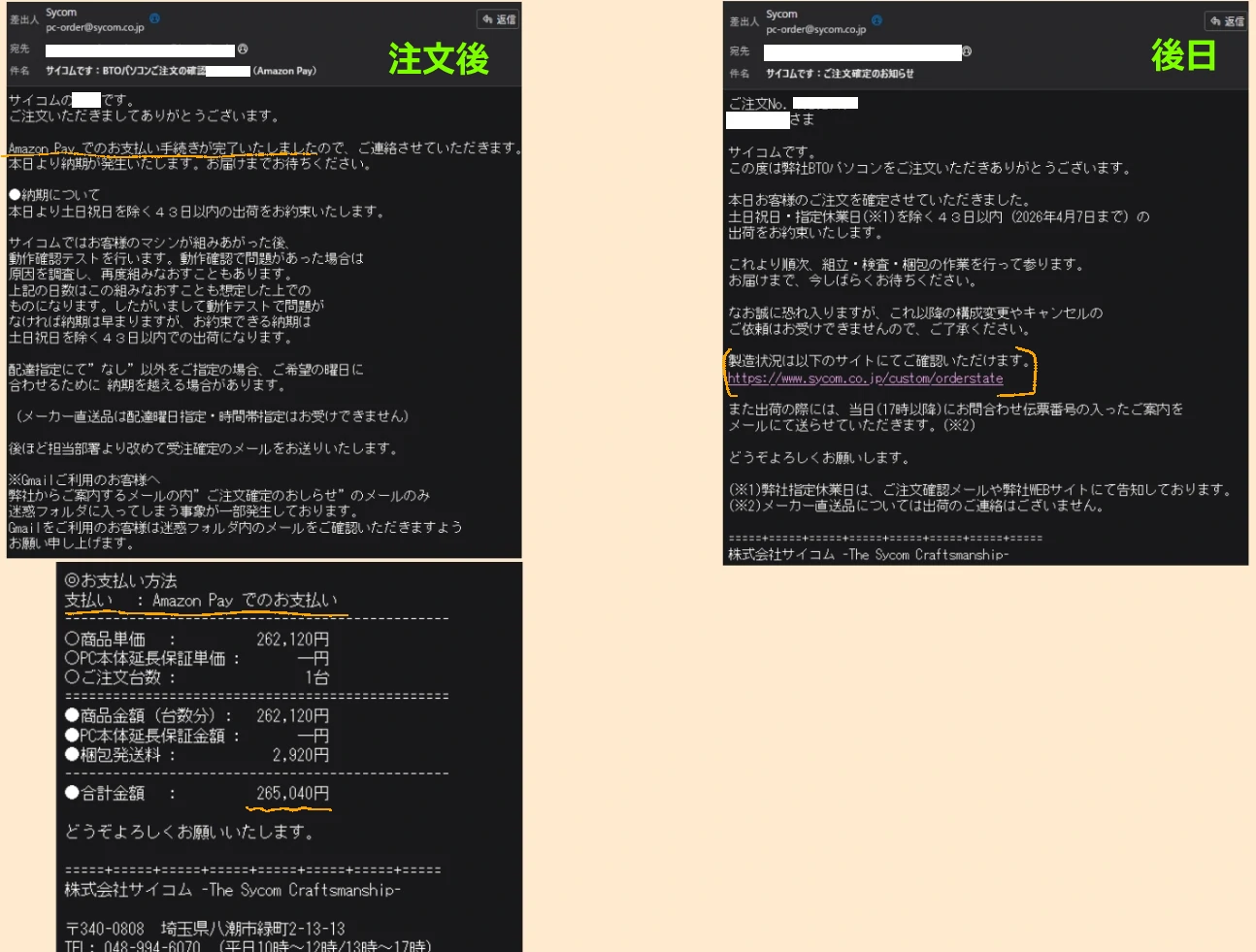Click the Sycom sender name in 後日 email
The image size is (1256, 952).
(x=781, y=15)
